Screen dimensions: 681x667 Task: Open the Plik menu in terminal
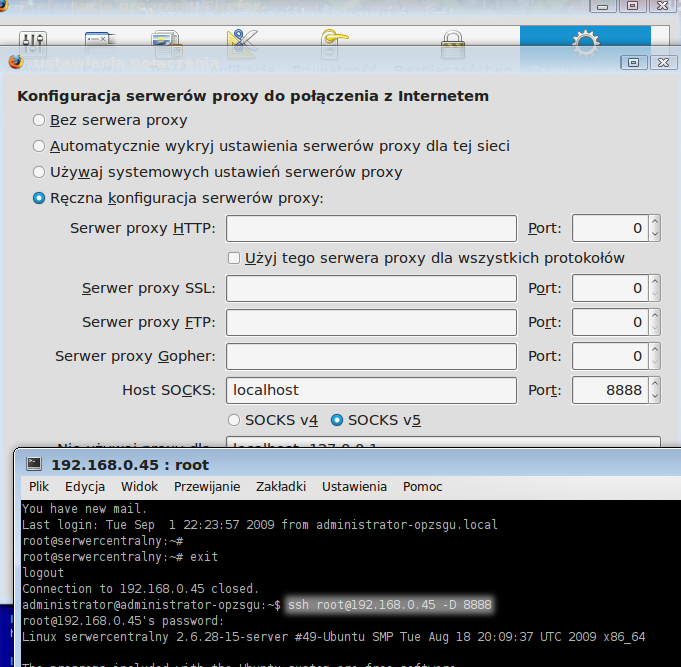point(39,487)
